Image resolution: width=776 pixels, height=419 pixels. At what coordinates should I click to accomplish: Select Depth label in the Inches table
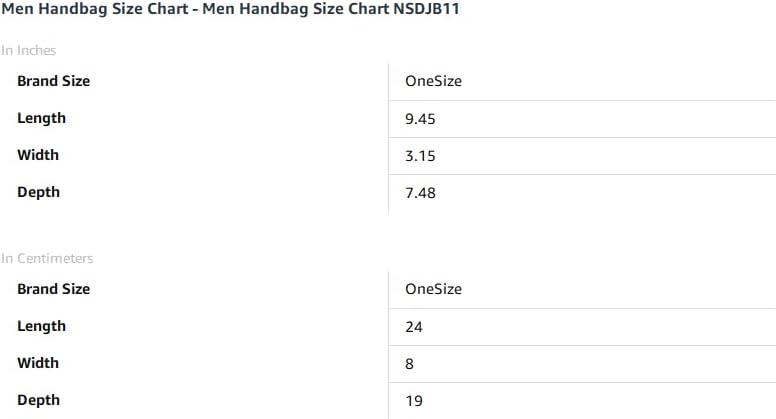[x=38, y=192]
